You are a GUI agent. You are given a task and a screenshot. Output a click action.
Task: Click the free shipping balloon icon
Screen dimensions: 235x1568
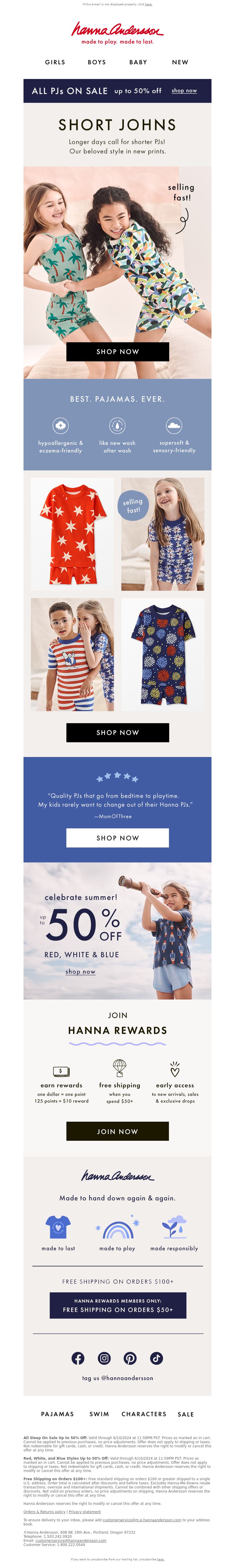click(x=119, y=1068)
